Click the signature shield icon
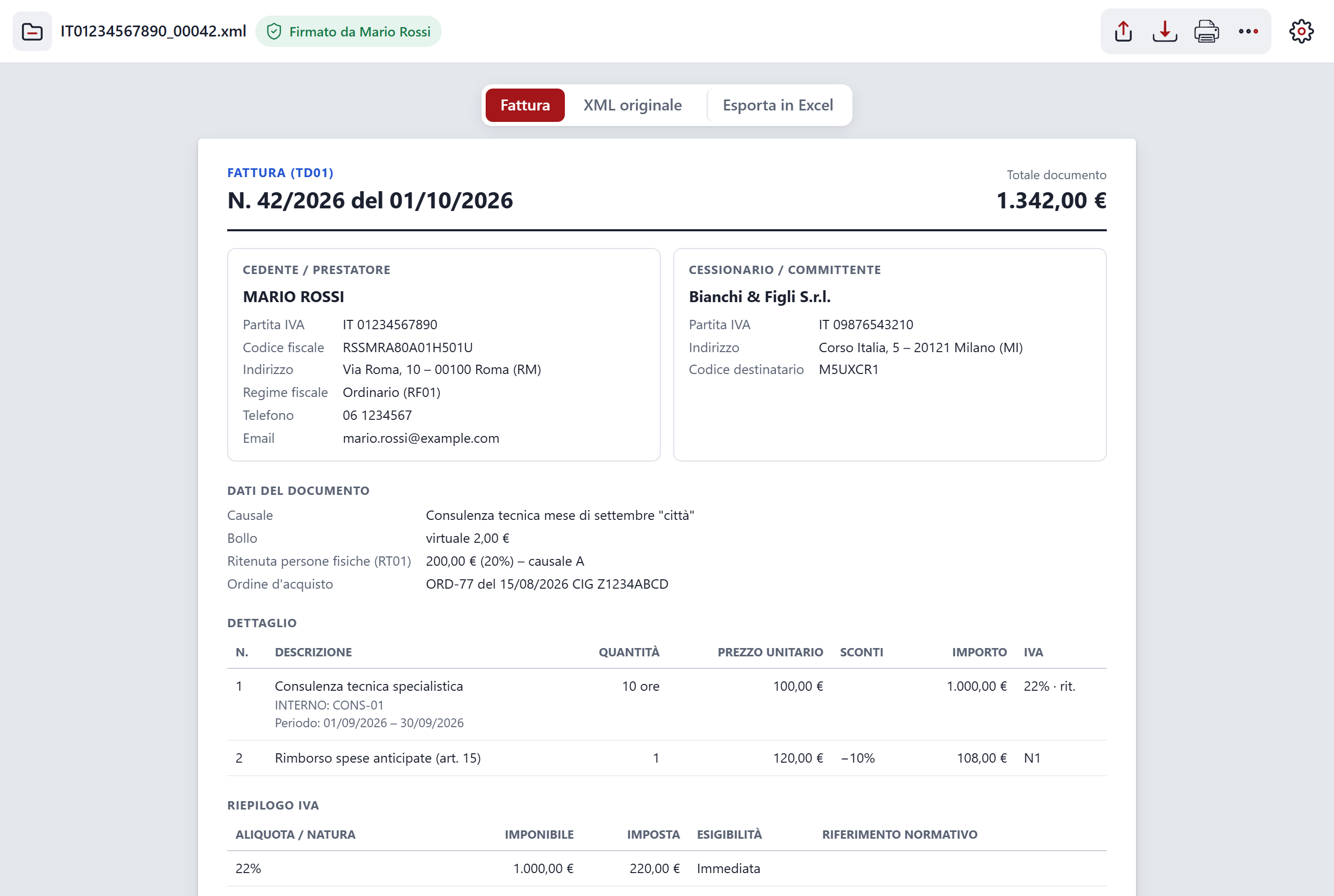Viewport: 1334px width, 896px height. coord(274,31)
